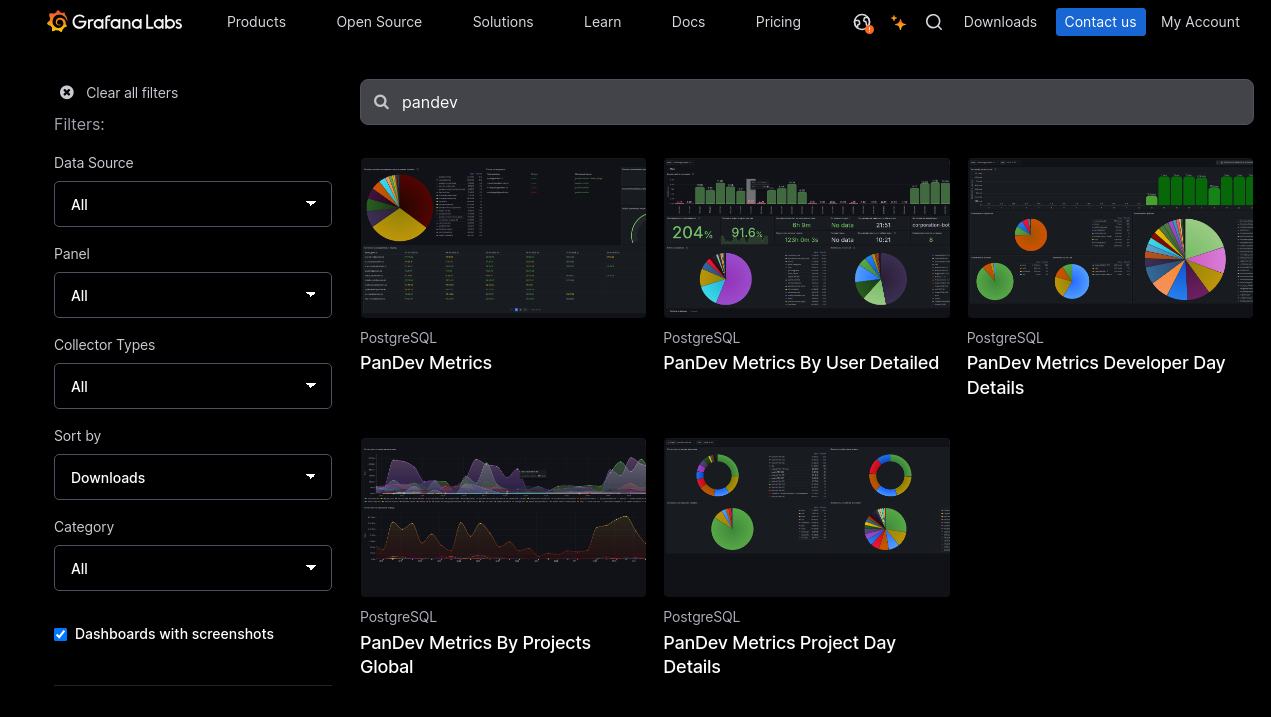Toggle Dashboards with screenshots checkbox
The height and width of the screenshot is (717, 1271).
[x=61, y=634]
